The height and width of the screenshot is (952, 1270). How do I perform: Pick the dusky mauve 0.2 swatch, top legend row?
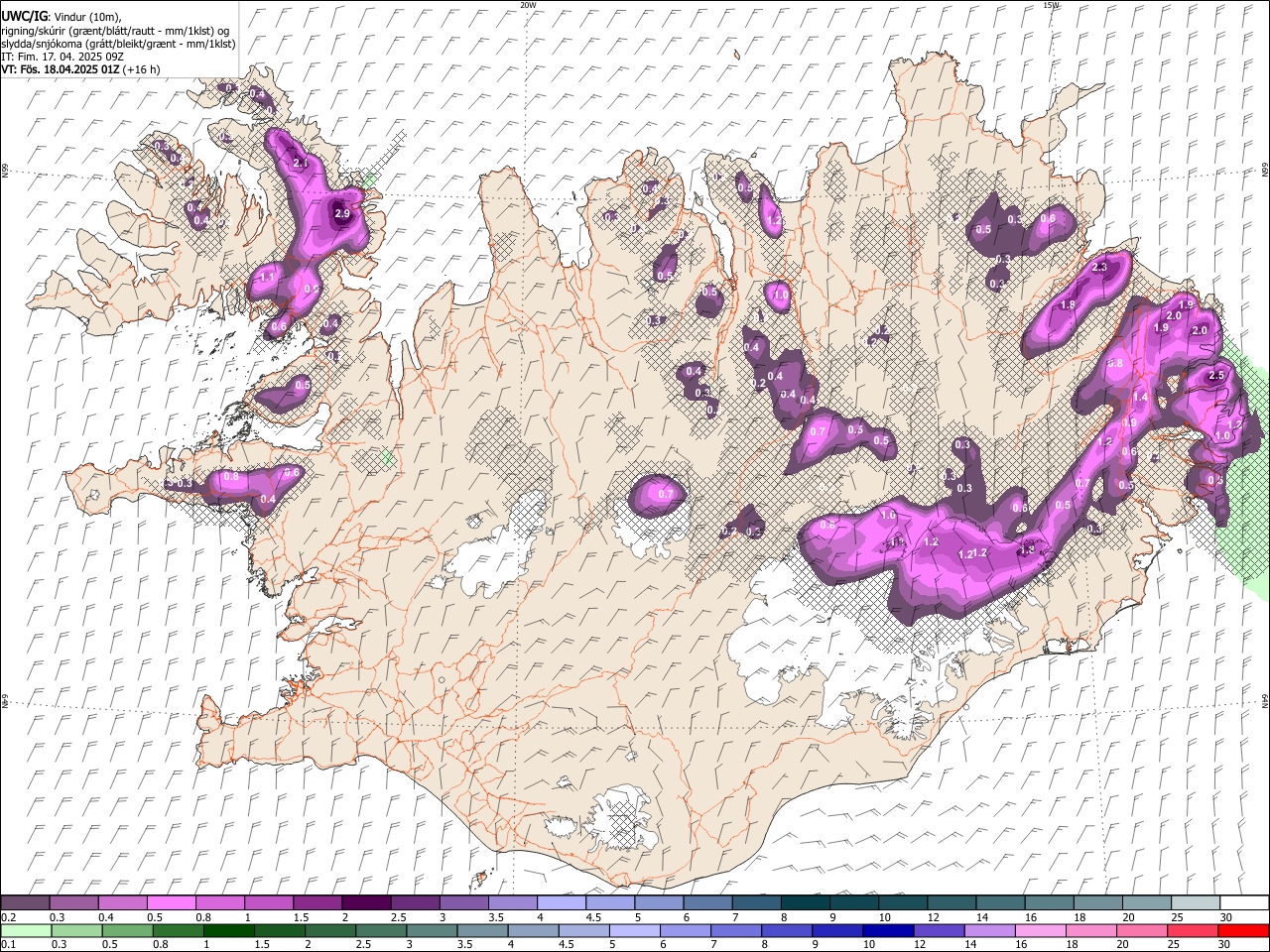pos(25,903)
